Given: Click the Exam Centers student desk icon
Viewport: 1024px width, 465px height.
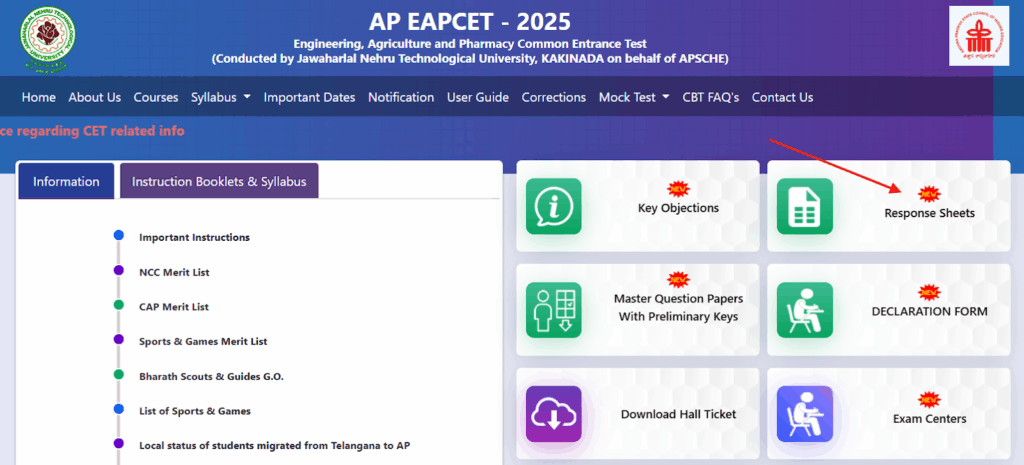Looking at the screenshot, I should (805, 414).
